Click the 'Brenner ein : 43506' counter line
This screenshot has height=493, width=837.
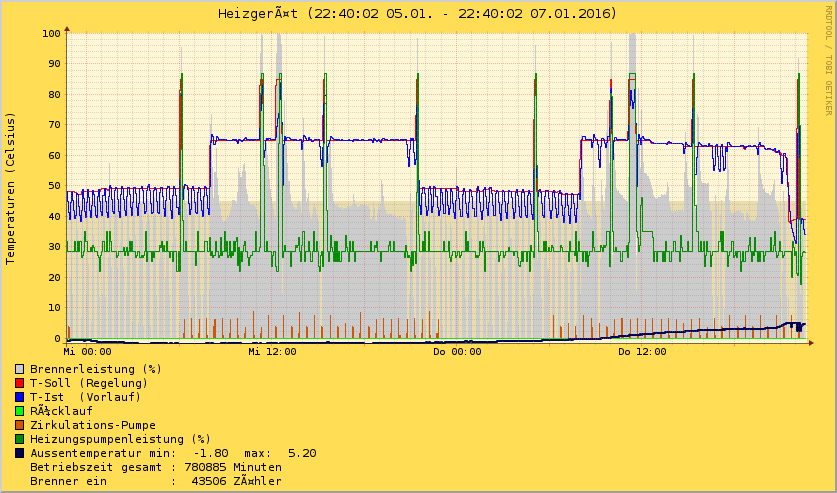[x=156, y=481]
